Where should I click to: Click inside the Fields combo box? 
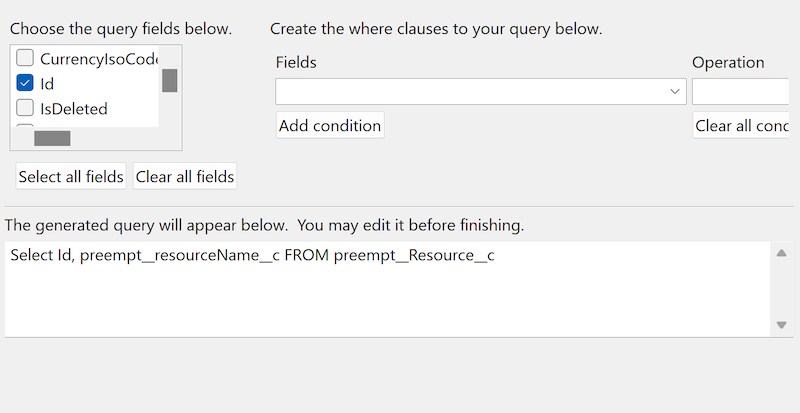tap(470, 92)
